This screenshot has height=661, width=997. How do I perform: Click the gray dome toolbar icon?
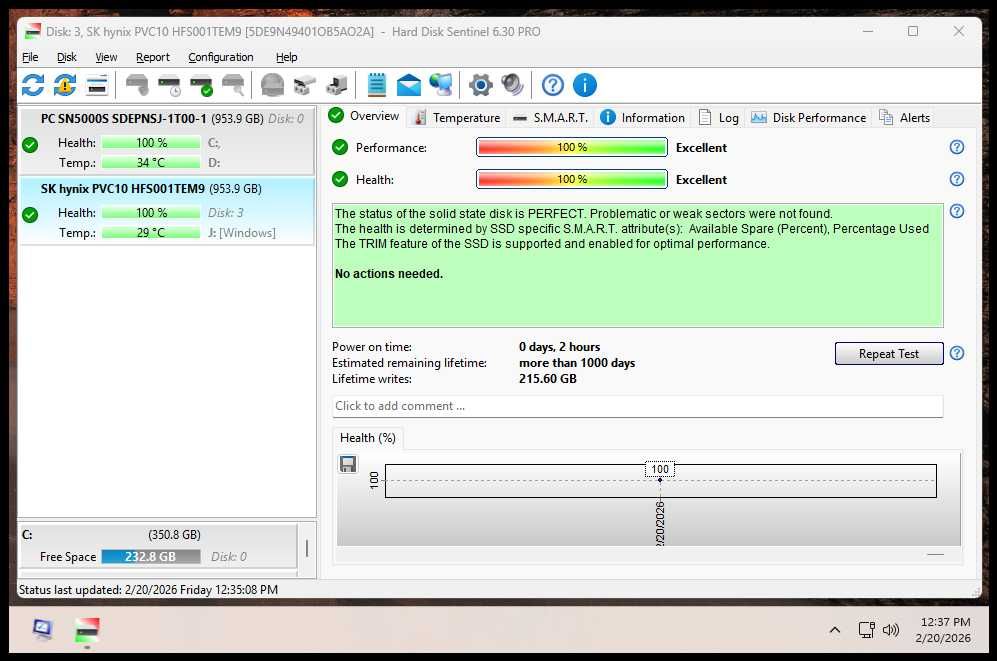(272, 85)
